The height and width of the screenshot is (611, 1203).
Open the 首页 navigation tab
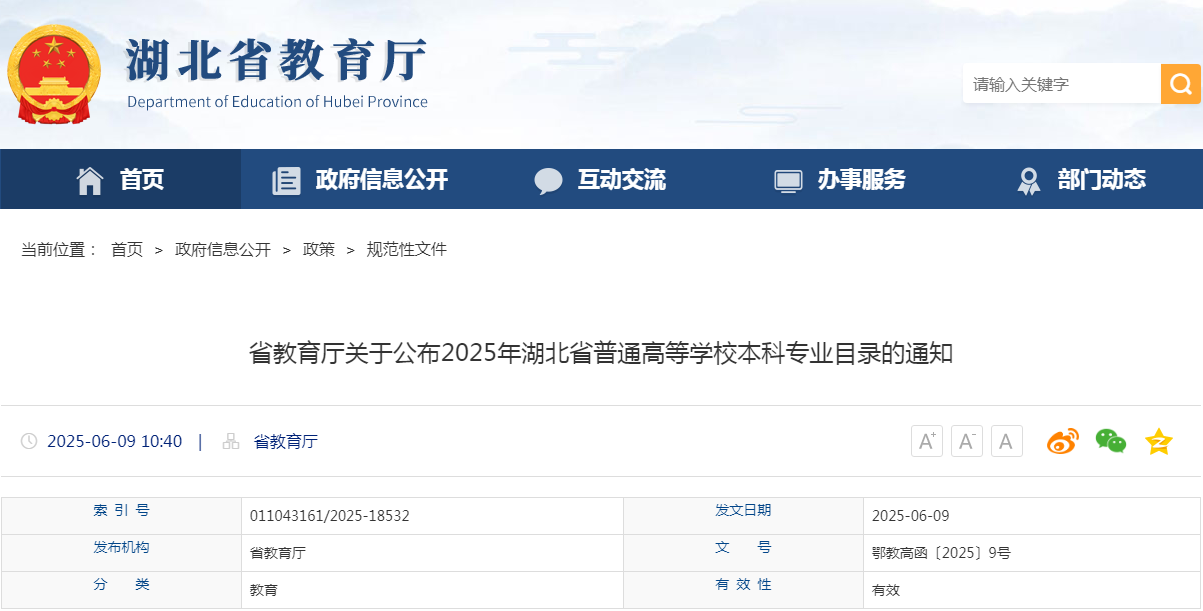pyautogui.click(x=142, y=180)
